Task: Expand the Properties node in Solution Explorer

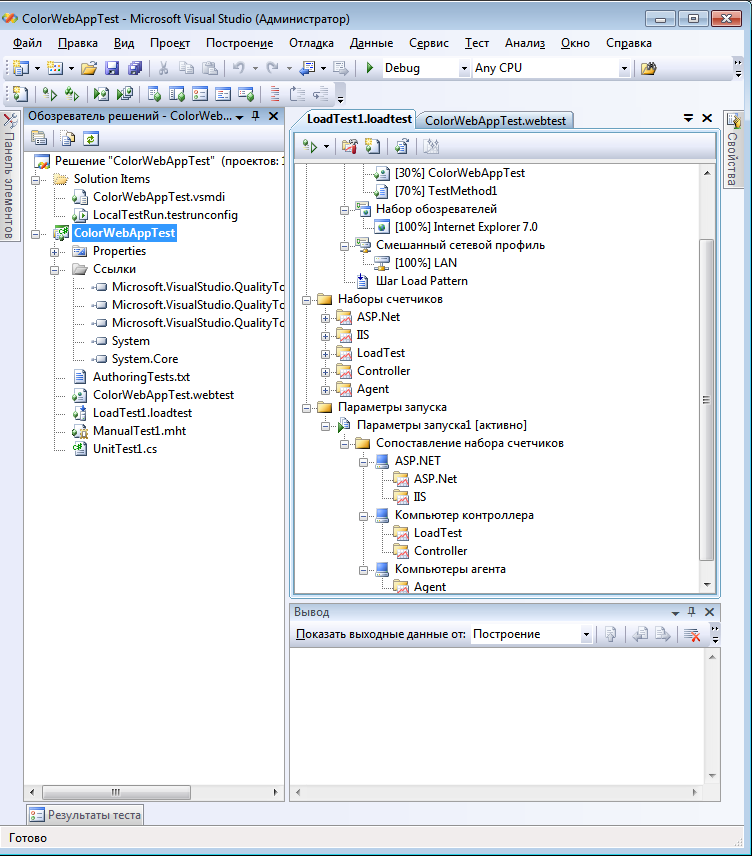Action: click(x=54, y=252)
